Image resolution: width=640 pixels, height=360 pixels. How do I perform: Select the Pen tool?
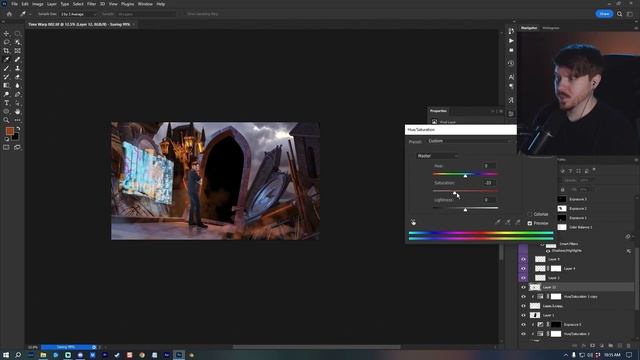[18, 94]
